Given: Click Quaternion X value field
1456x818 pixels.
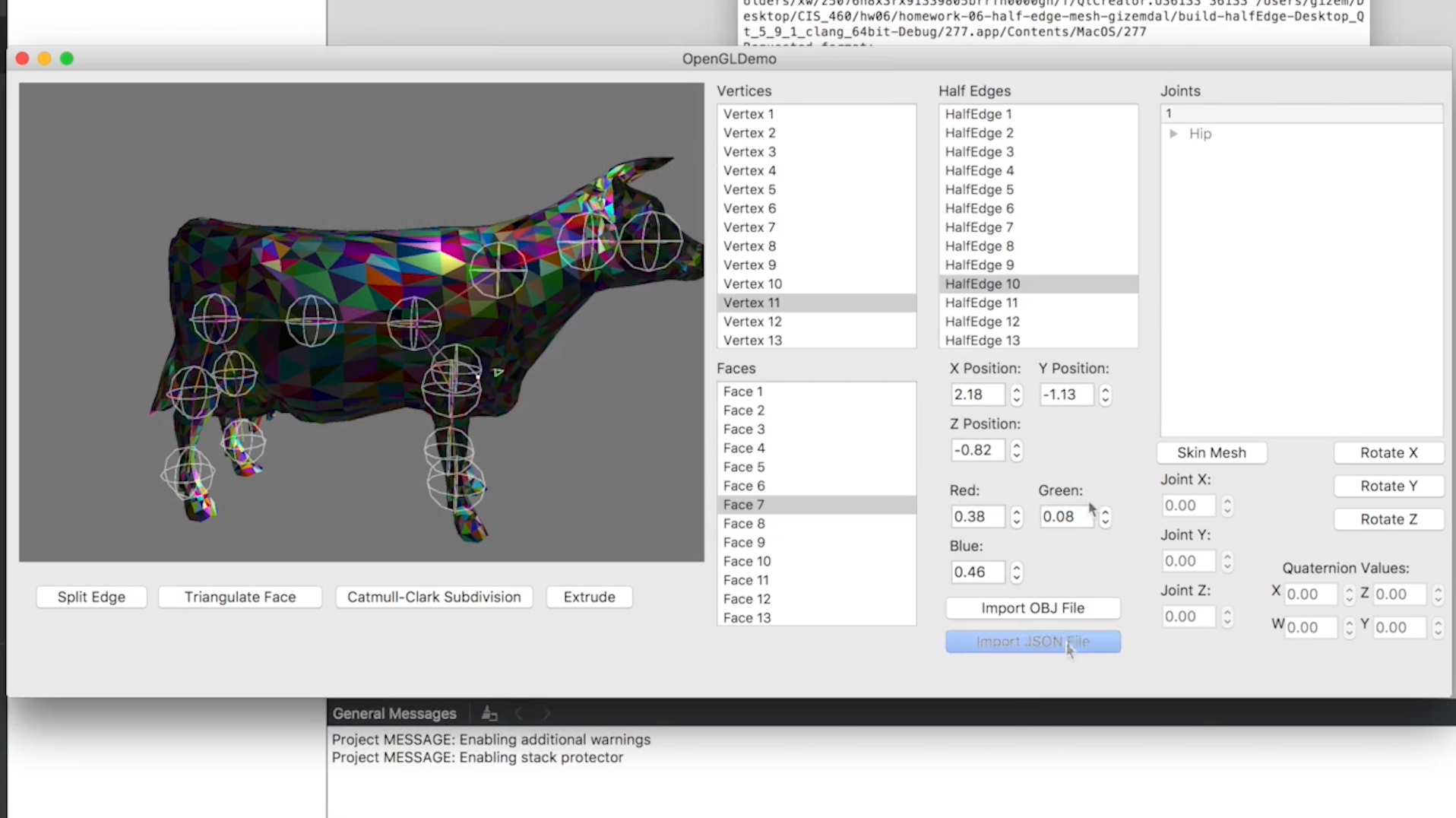Looking at the screenshot, I should [x=1310, y=594].
